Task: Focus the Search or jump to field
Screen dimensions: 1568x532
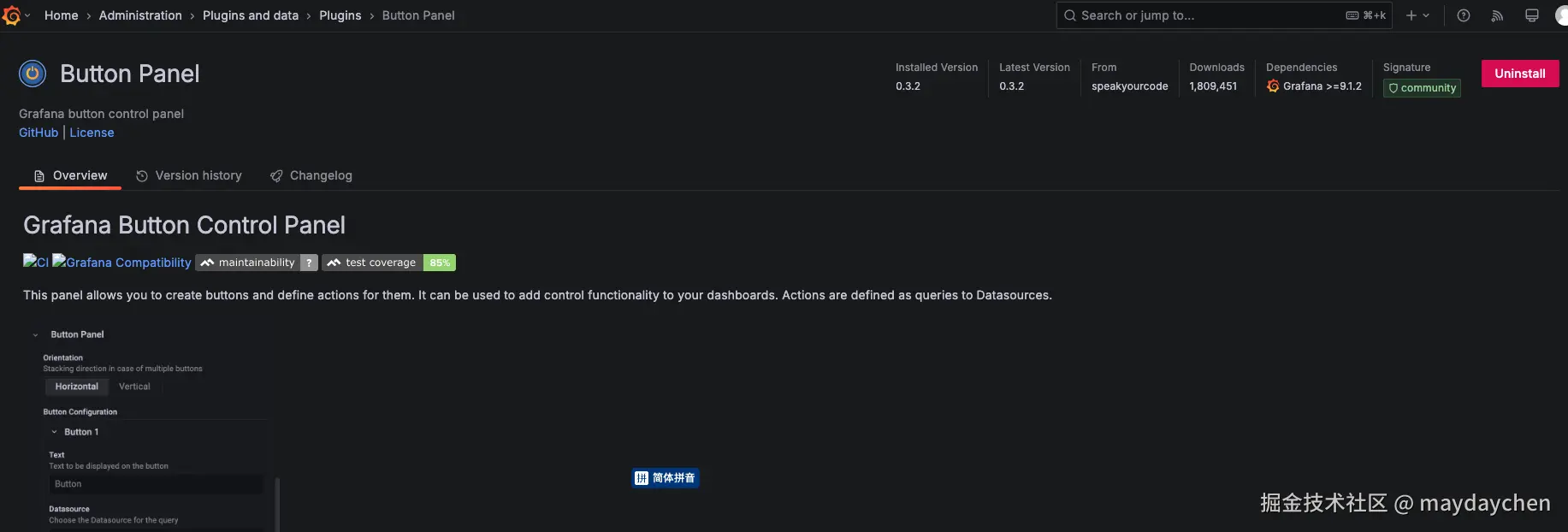Action: pos(1224,15)
